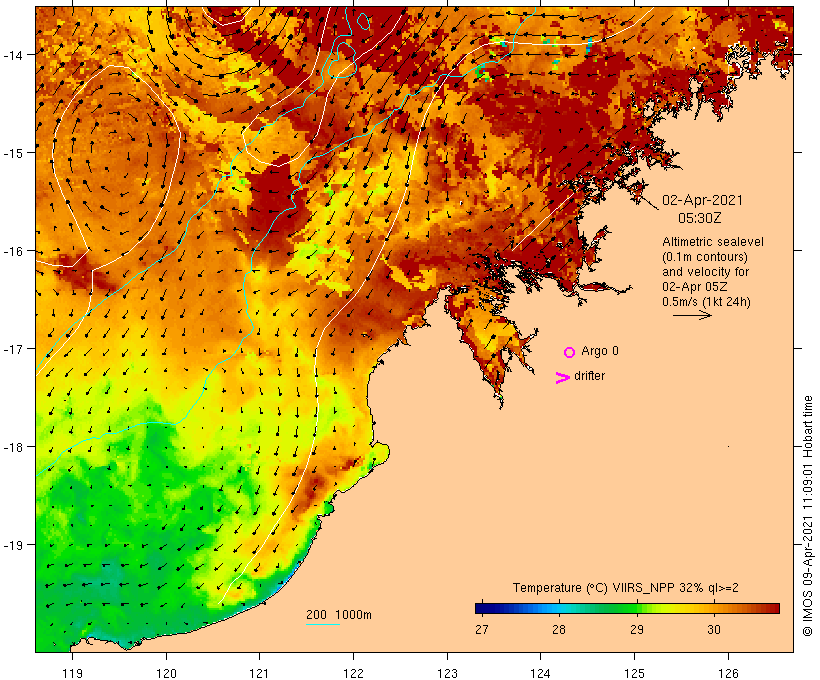Click the 'Temperature (°C) VIIRS_NPP 32% ql>=2' title
This screenshot has width=820, height=680.
pos(625,588)
